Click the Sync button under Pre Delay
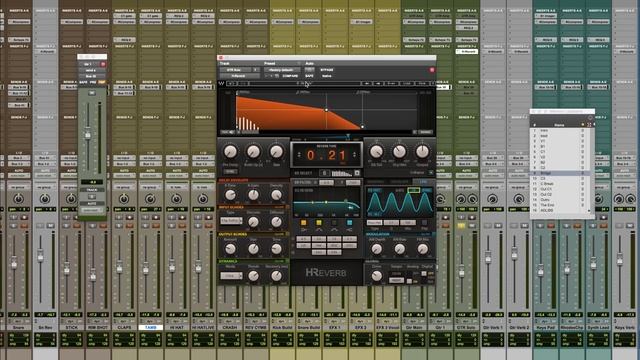This screenshot has height=360, width=640. (x=230, y=171)
